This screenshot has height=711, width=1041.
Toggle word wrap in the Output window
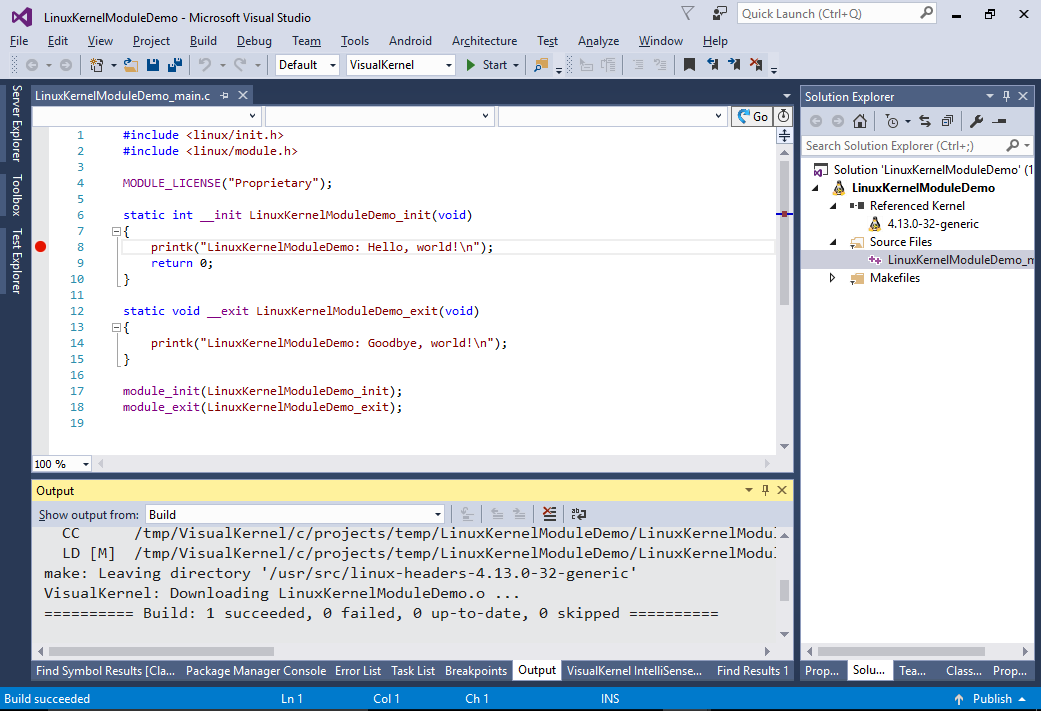click(x=579, y=514)
